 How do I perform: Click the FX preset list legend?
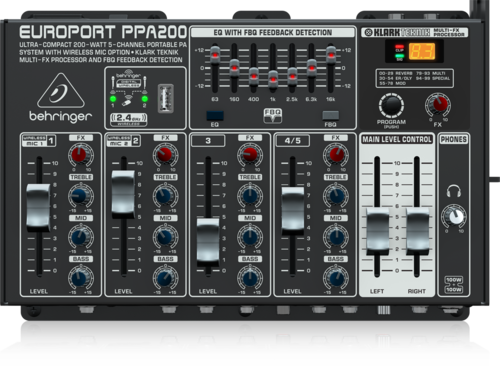pyautogui.click(x=414, y=78)
